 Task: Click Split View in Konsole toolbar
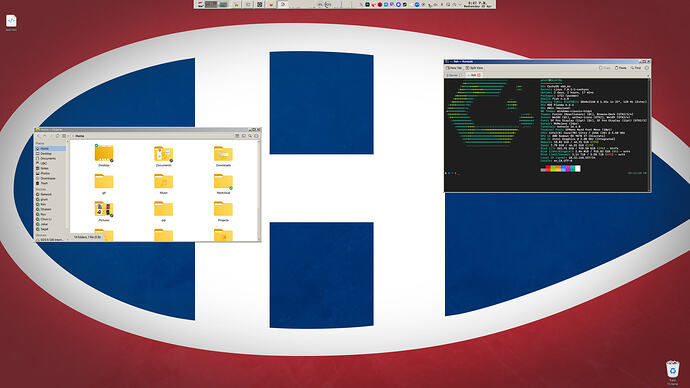[475, 68]
